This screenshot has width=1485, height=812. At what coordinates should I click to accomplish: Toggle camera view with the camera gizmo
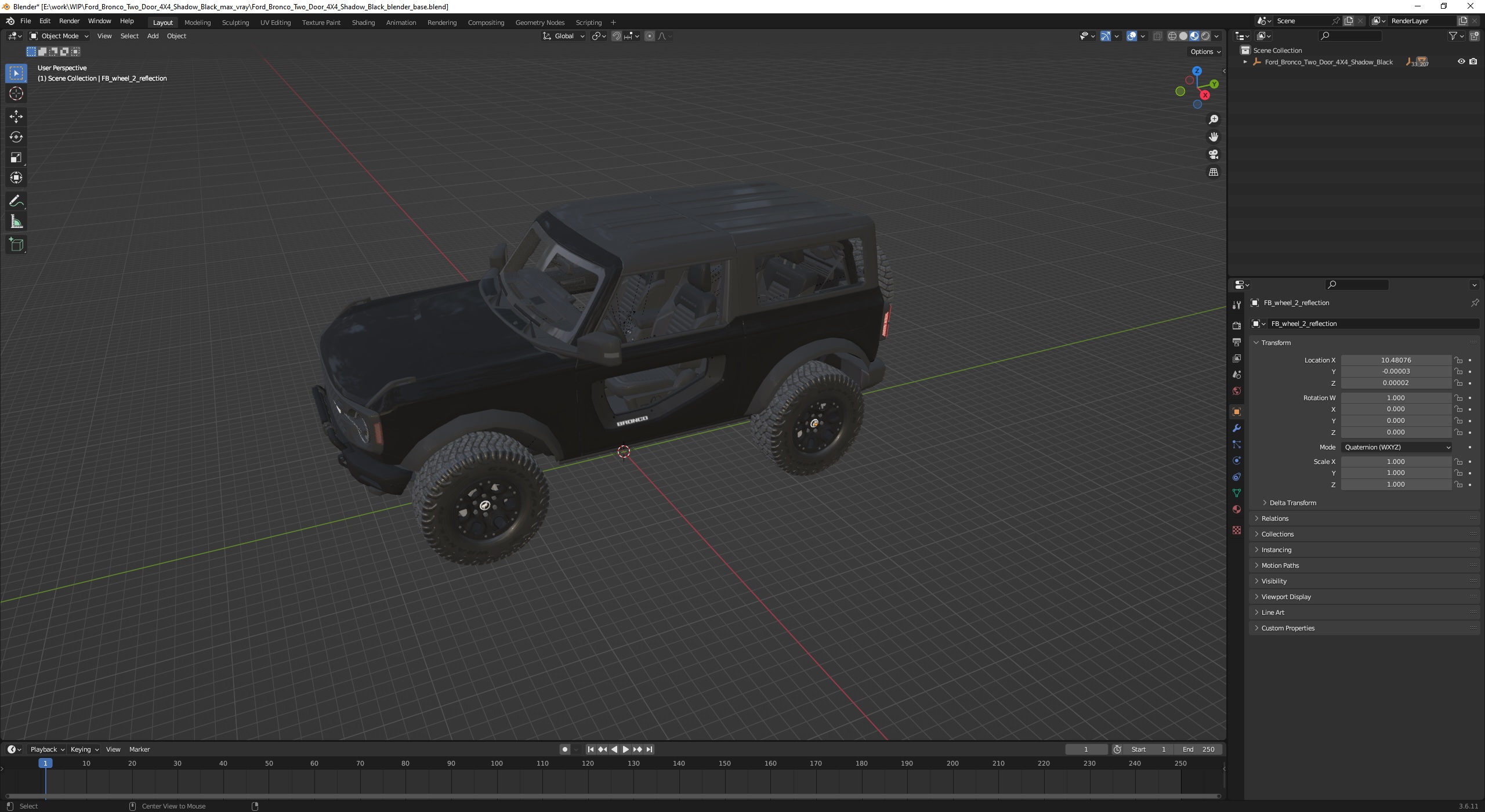(x=1213, y=154)
